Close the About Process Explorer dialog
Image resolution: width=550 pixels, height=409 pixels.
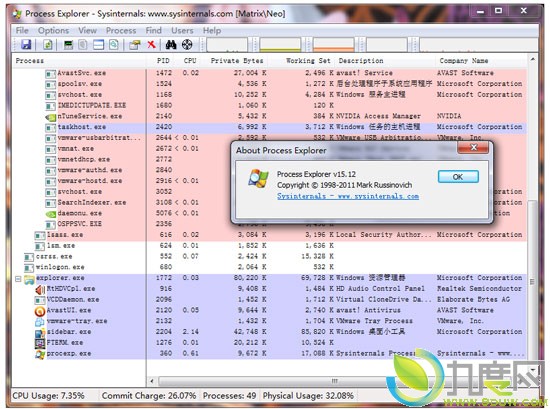pyautogui.click(x=473, y=147)
